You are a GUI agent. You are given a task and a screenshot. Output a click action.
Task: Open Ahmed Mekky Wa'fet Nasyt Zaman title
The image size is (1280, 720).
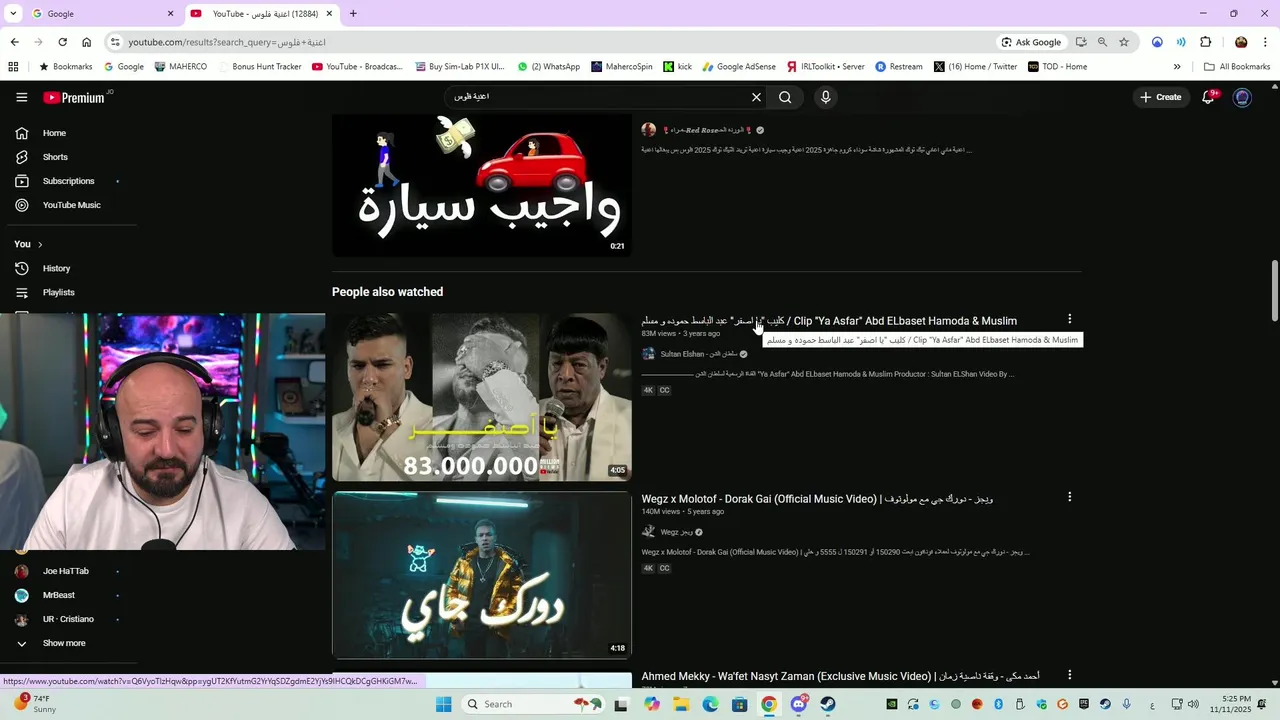tap(840, 677)
